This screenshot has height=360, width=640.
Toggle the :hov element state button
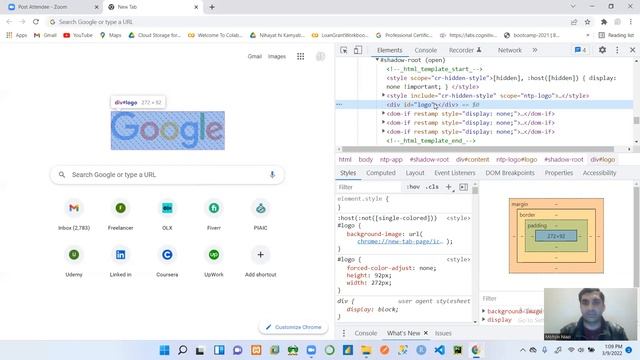[413, 187]
